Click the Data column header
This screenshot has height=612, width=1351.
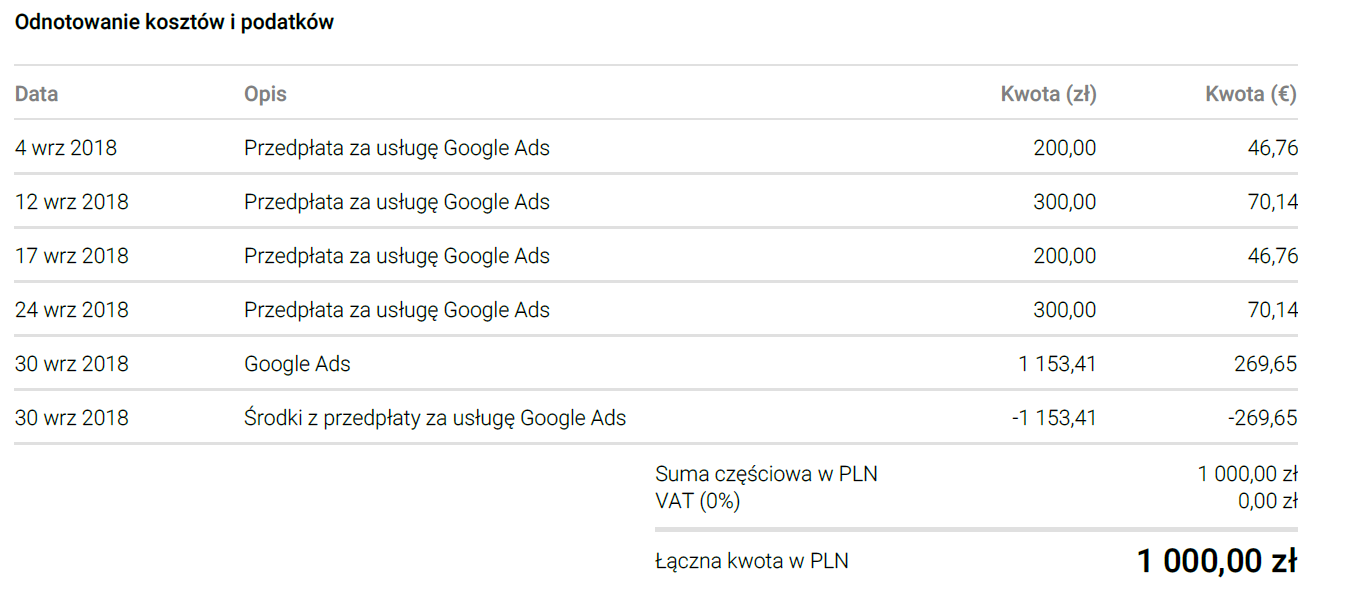(36, 94)
